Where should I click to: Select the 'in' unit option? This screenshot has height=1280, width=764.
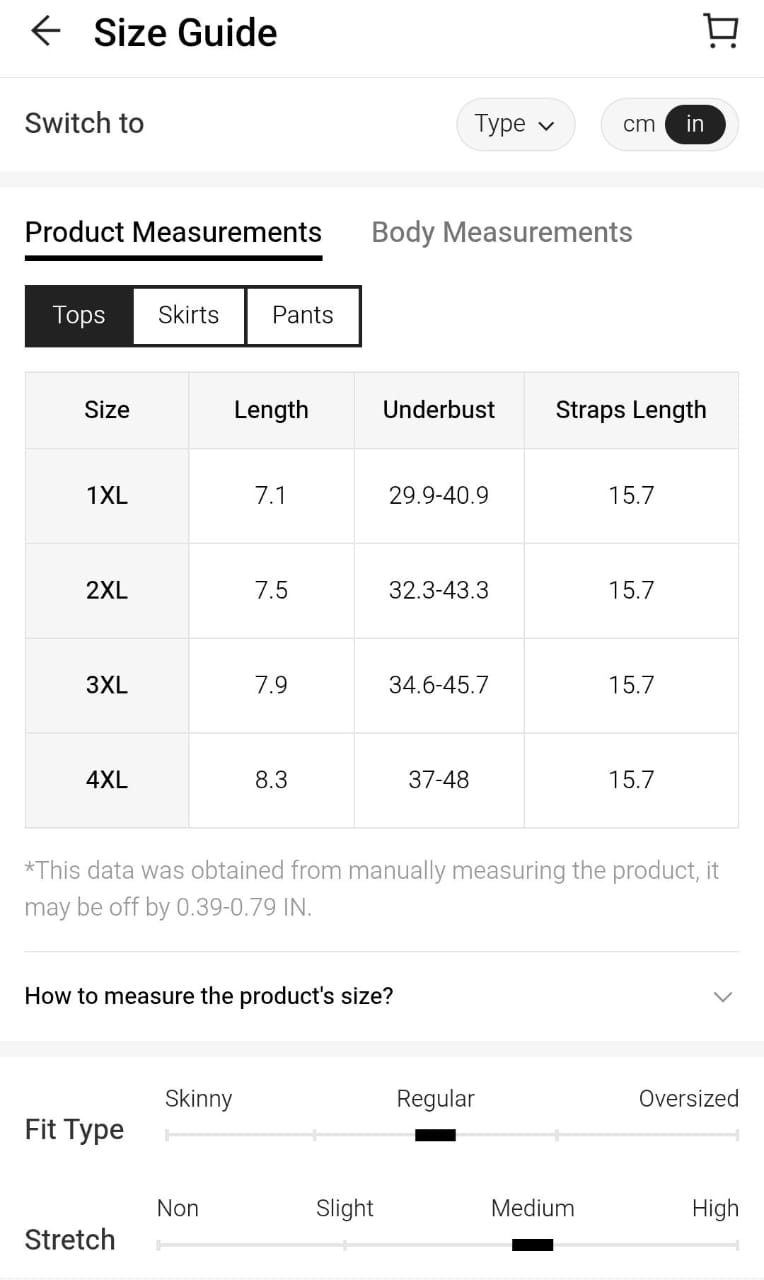point(695,124)
